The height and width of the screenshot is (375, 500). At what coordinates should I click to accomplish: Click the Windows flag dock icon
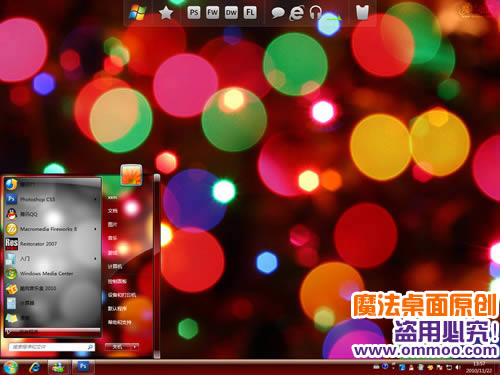(x=137, y=13)
